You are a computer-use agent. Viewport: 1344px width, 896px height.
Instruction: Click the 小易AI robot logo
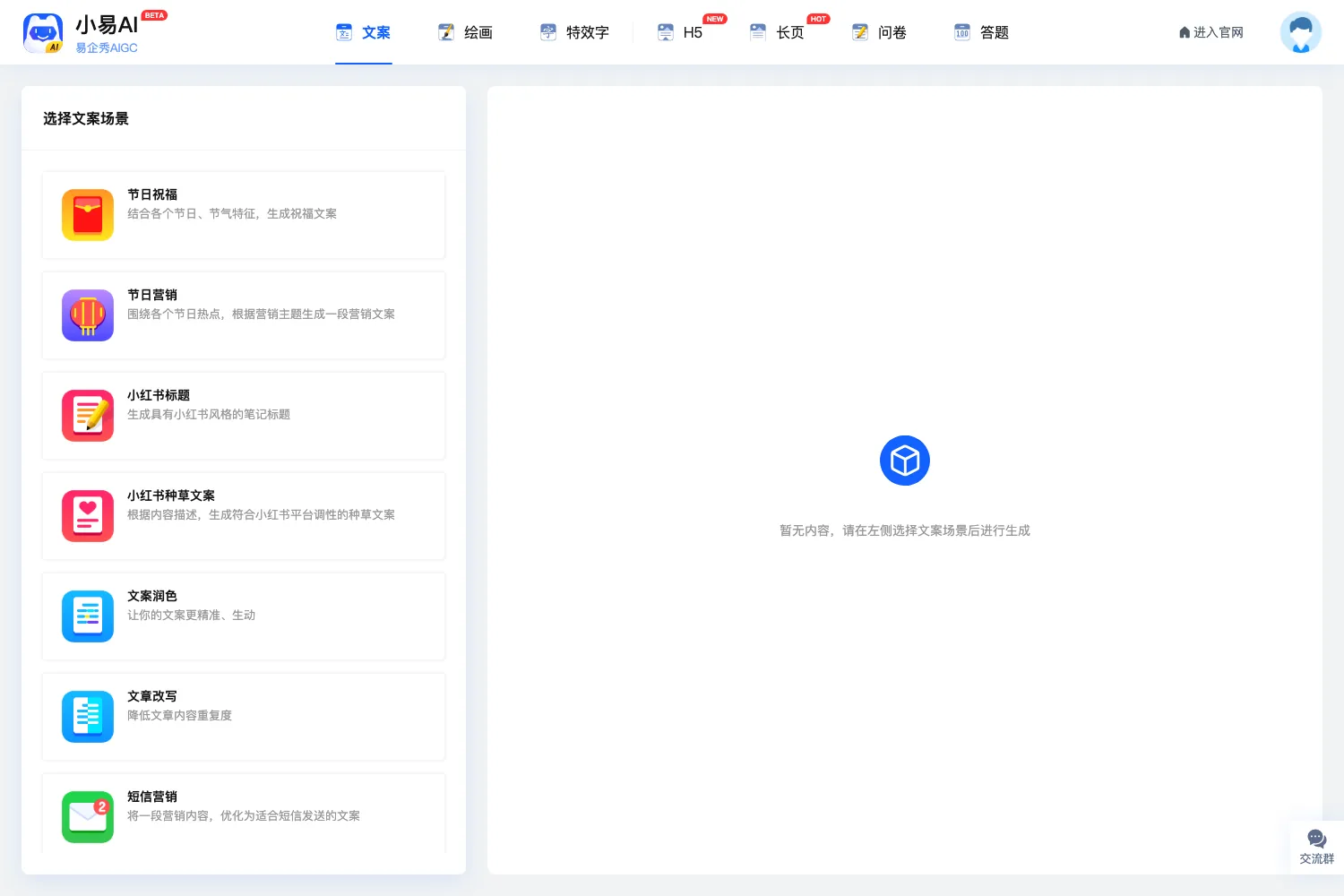point(43,33)
